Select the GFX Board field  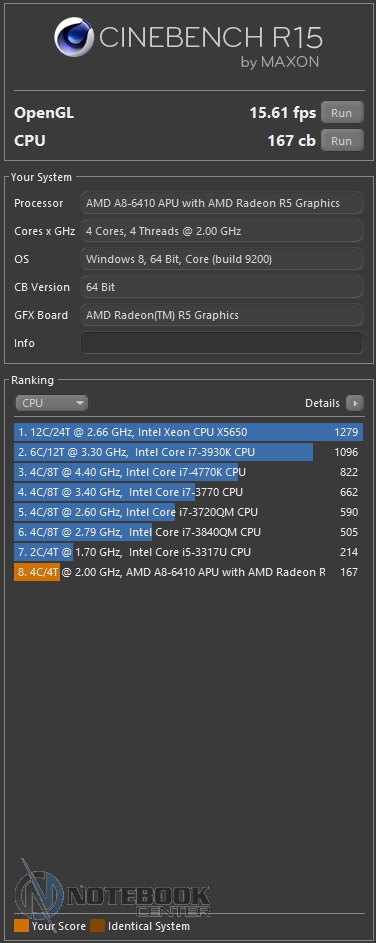[222, 315]
